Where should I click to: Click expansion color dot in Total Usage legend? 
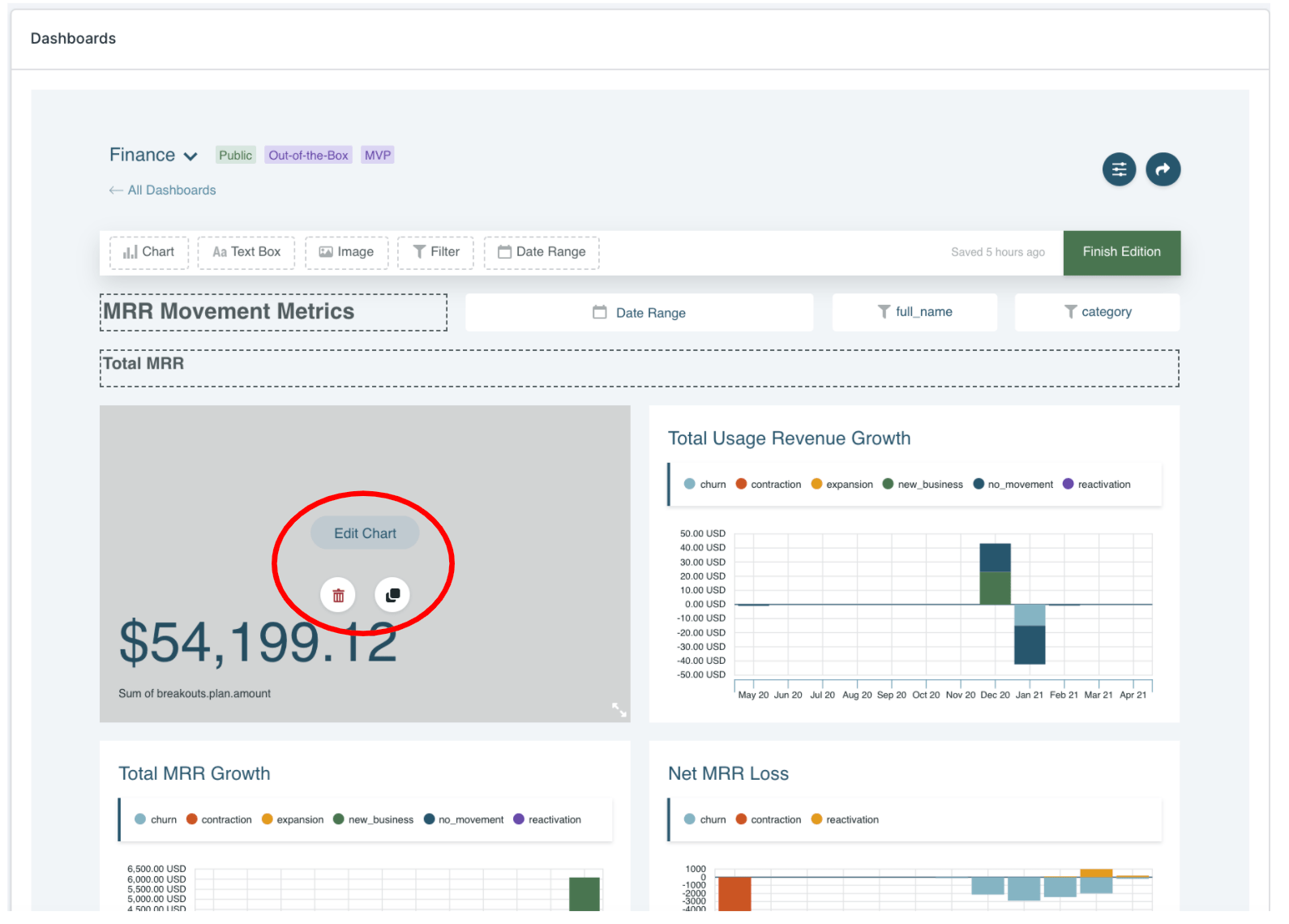click(817, 485)
